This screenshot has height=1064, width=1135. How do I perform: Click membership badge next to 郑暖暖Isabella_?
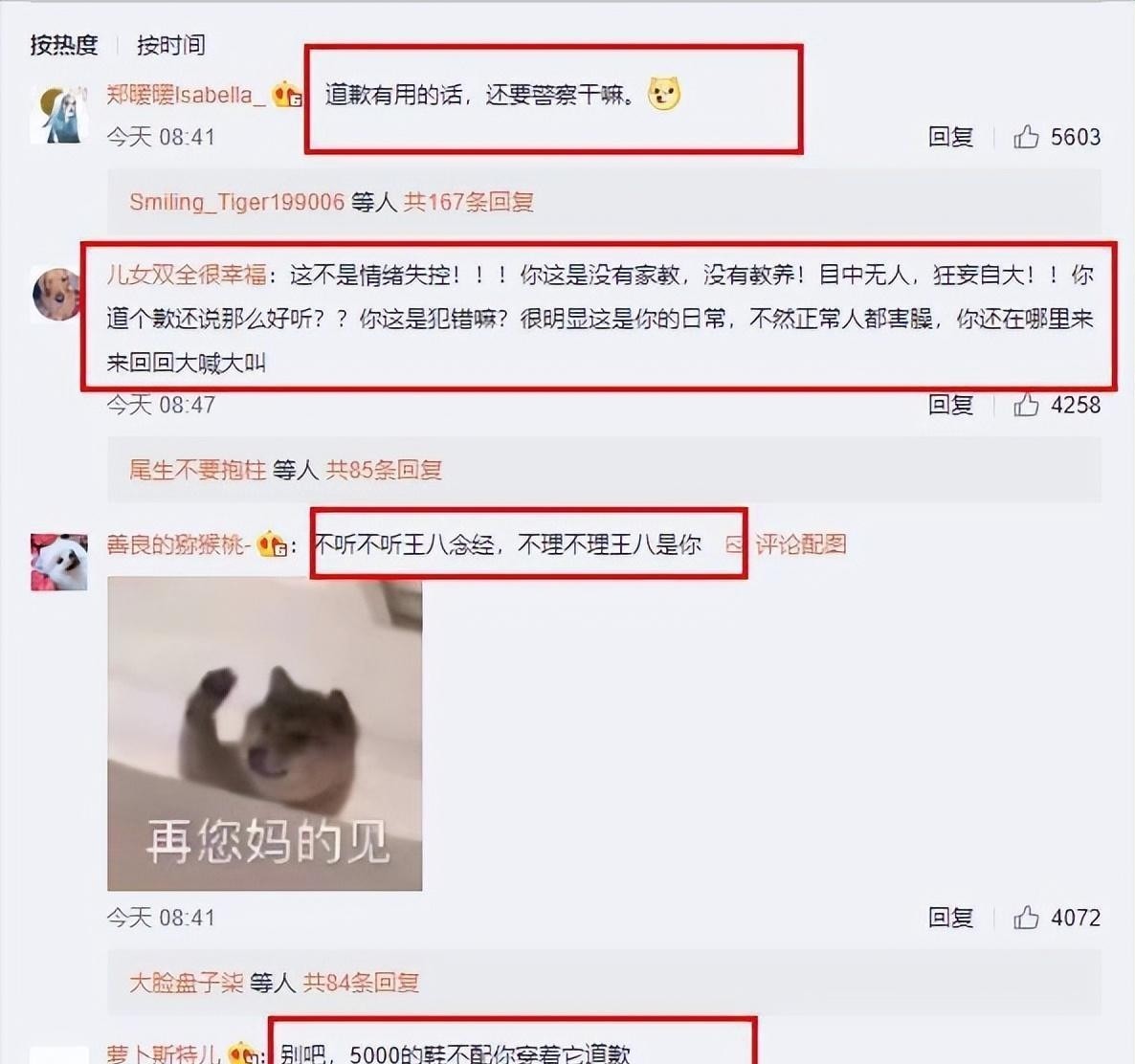point(287,94)
